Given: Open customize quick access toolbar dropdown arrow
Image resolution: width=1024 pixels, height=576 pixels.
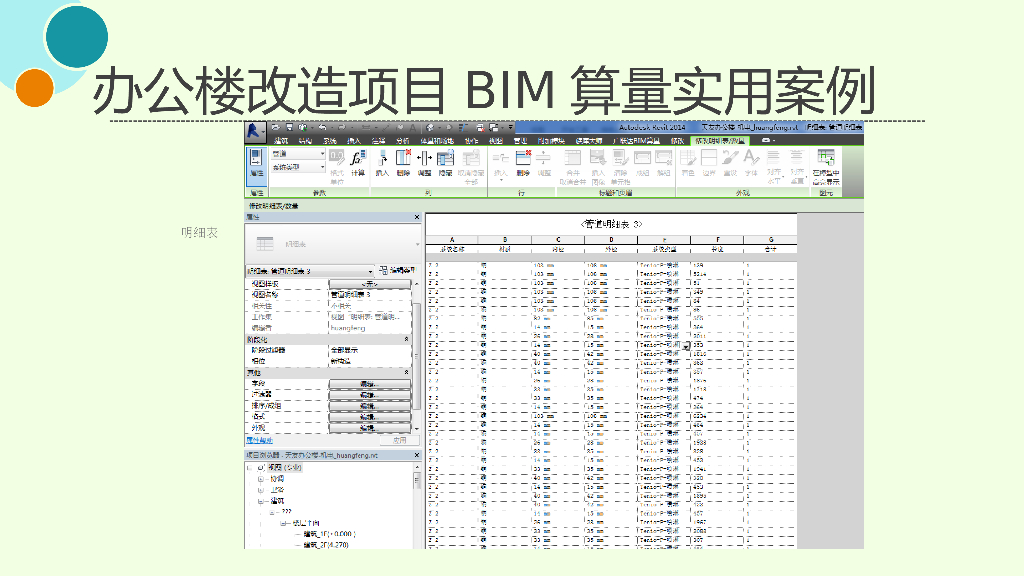Looking at the screenshot, I should [511, 127].
